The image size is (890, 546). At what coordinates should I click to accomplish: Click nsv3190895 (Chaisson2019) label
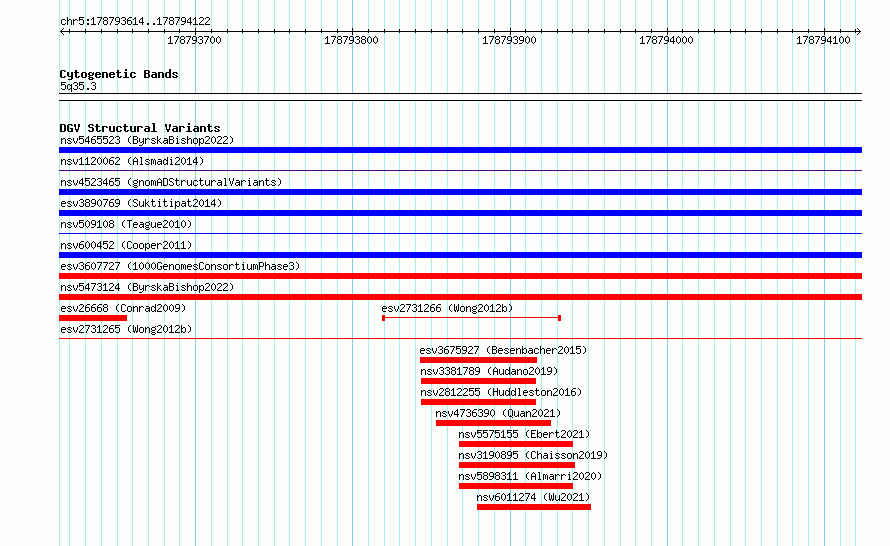click(534, 455)
